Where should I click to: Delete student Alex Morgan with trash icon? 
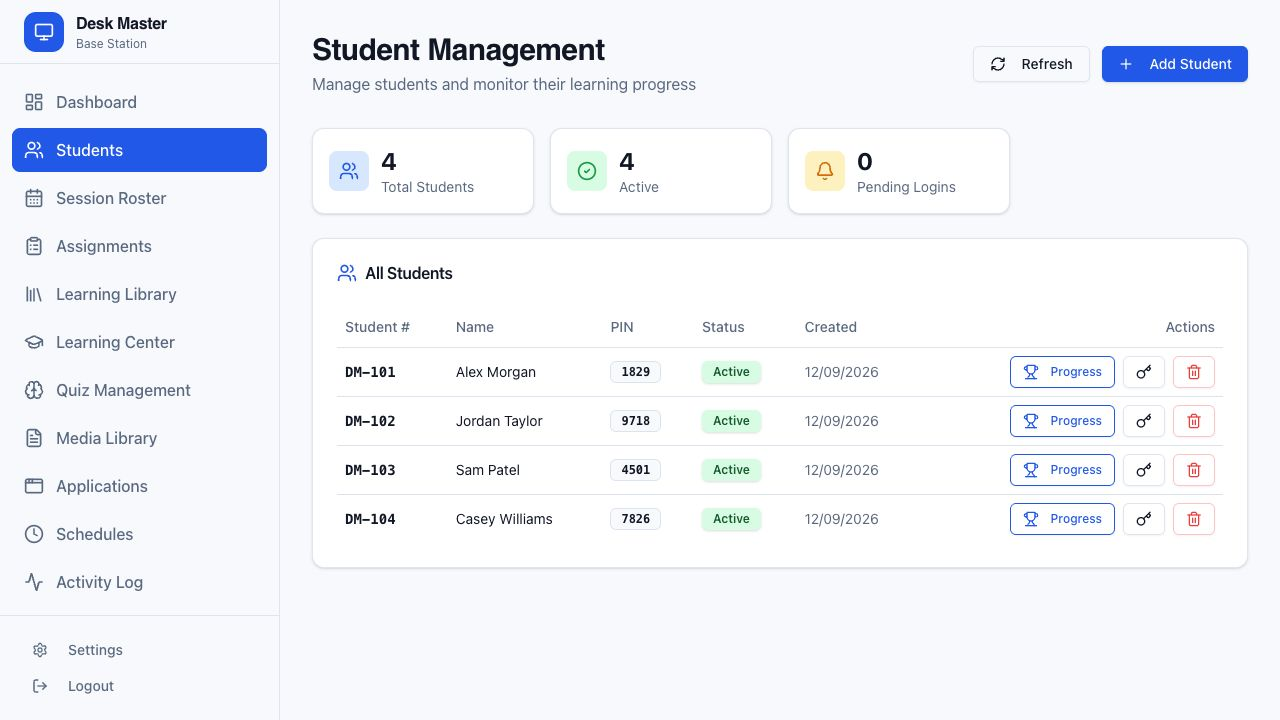click(x=1194, y=372)
